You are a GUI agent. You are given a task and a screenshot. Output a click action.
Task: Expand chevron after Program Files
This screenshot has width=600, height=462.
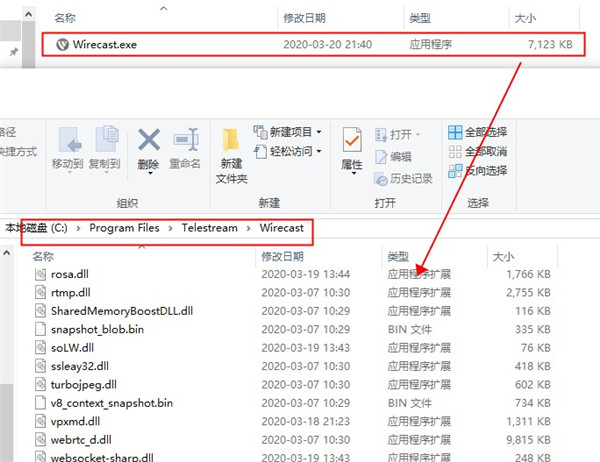(170, 228)
